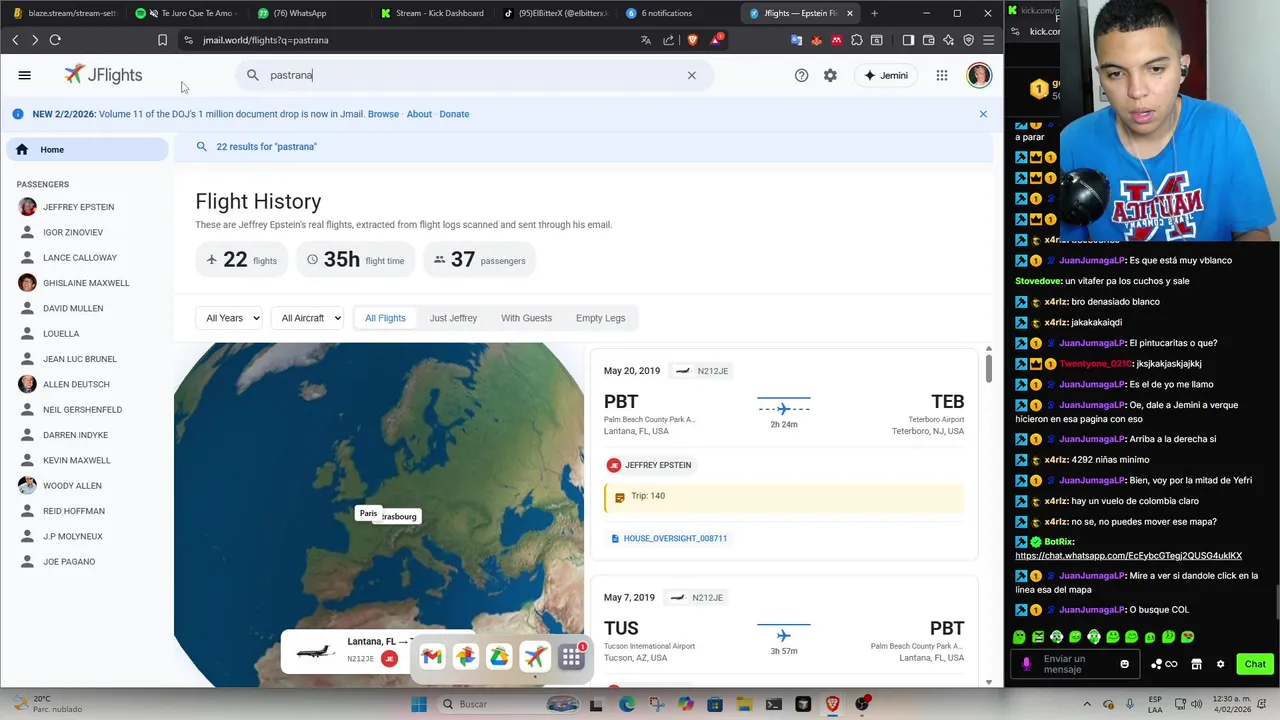The width and height of the screenshot is (1280, 720).
Task: Select the With Guests filter tab
Action: (526, 318)
